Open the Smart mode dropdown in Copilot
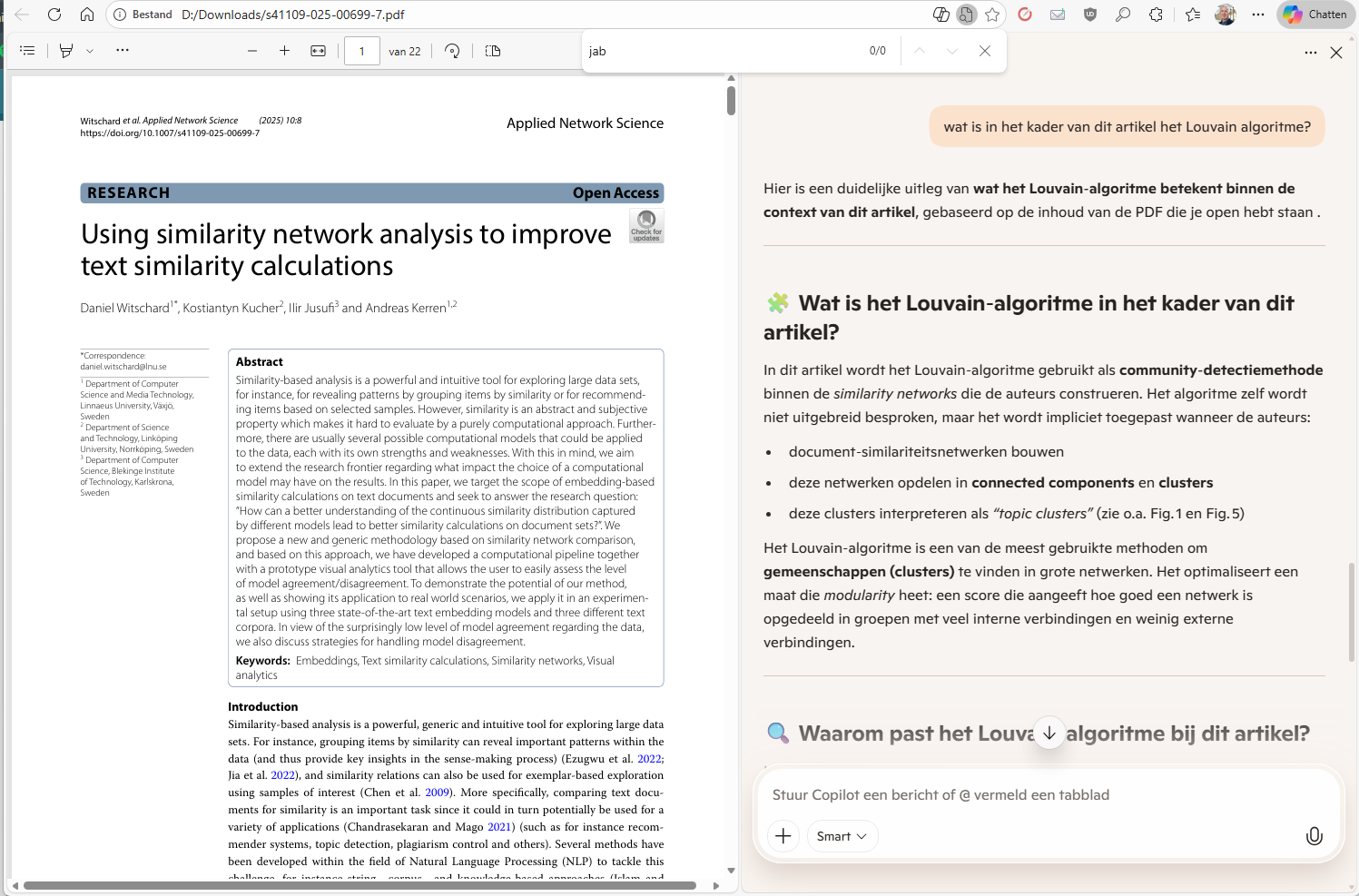This screenshot has width=1359, height=896. (x=842, y=836)
